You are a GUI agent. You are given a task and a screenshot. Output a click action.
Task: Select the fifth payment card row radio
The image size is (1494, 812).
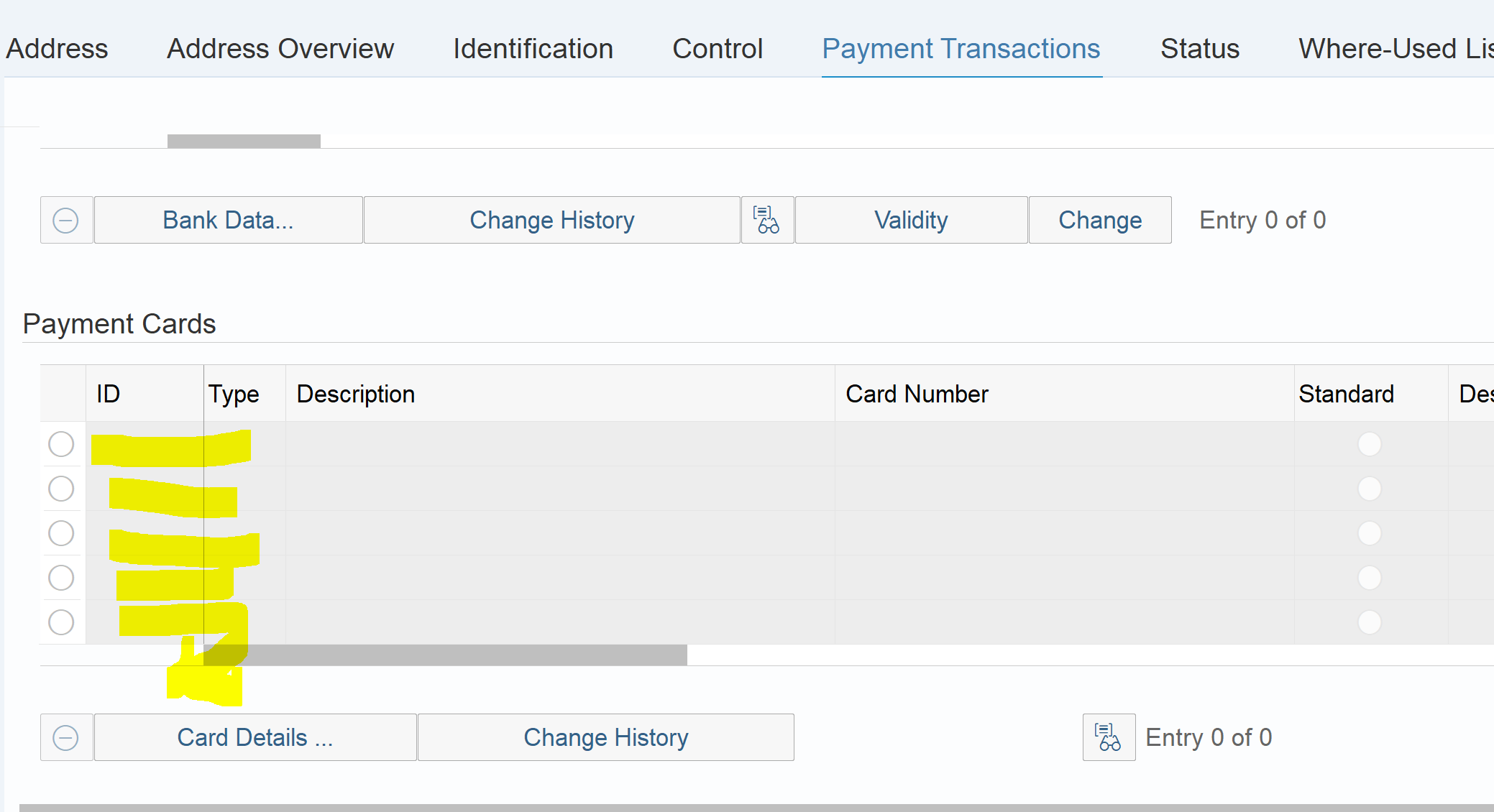click(61, 622)
